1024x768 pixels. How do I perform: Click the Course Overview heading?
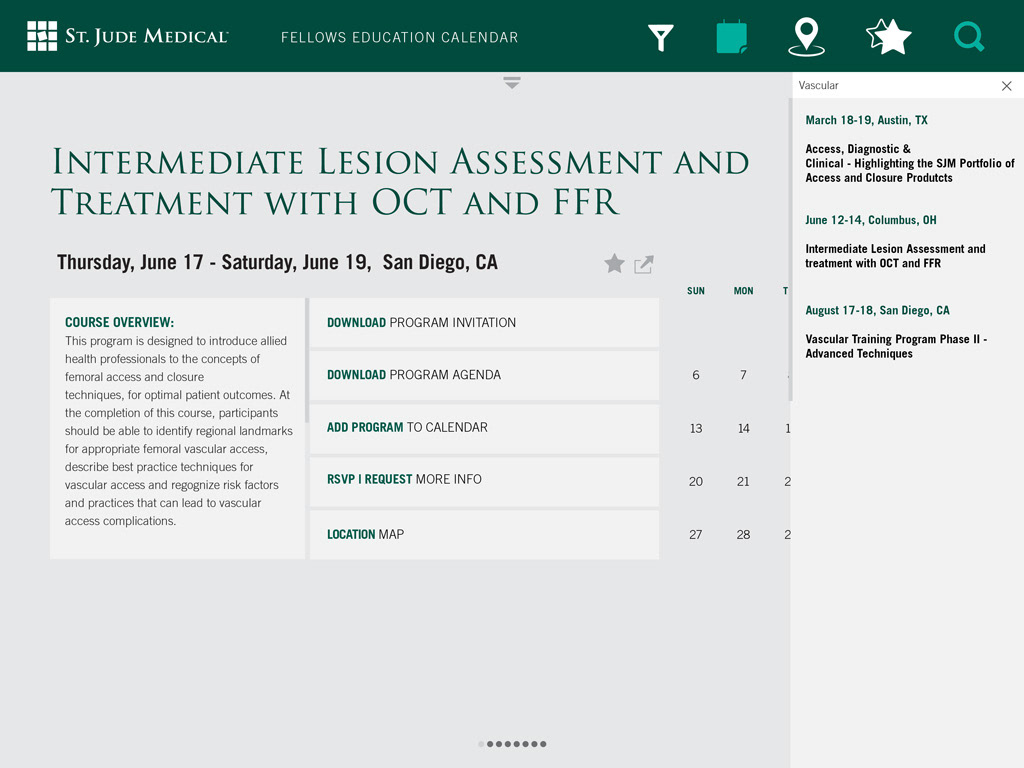120,322
